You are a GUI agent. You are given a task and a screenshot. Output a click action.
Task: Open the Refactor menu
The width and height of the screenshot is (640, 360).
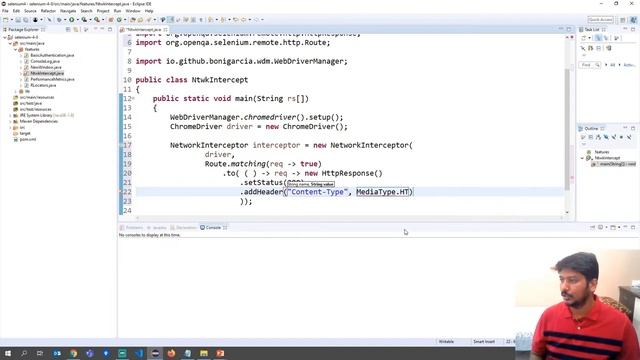(48, 11)
